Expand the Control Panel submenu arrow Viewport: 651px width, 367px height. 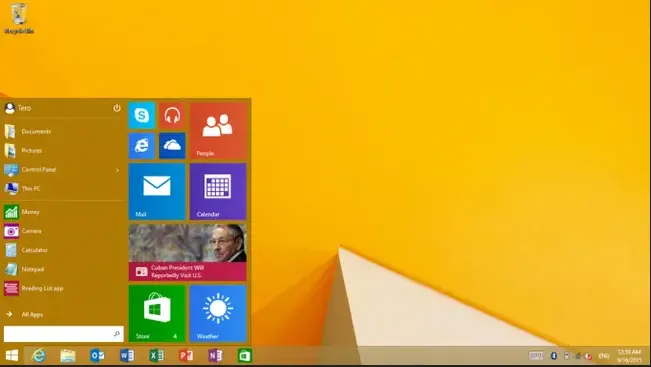click(117, 170)
